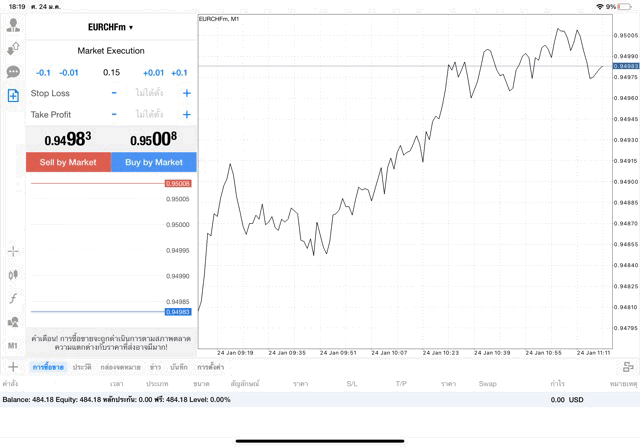Select the new order icon in sidebar
Image resolution: width=640 pixels, height=447 pixels.
(13, 96)
